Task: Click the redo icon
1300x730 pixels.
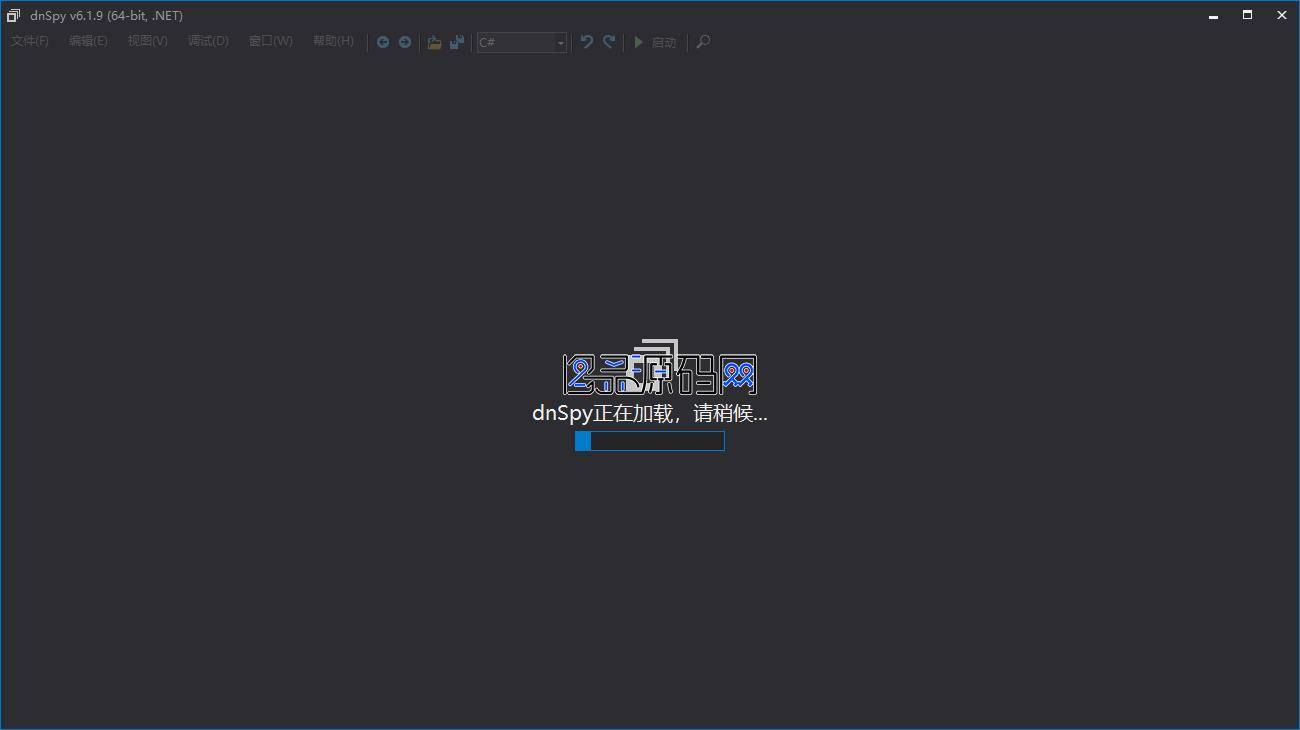Action: [609, 42]
